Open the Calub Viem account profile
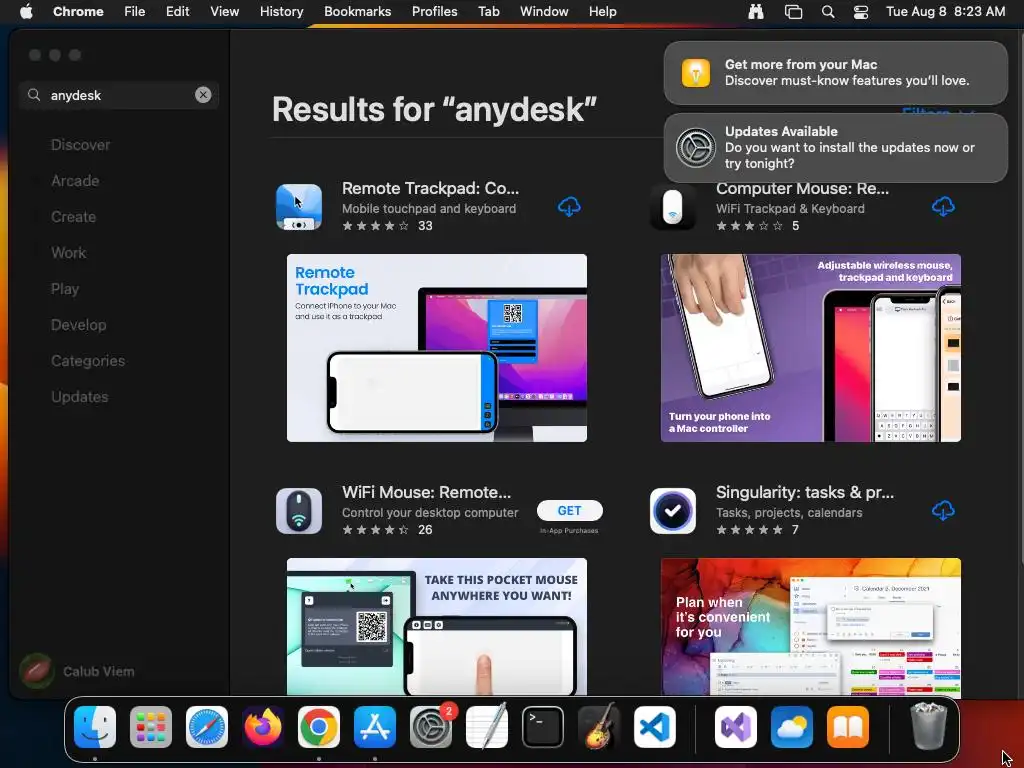 tap(77, 671)
